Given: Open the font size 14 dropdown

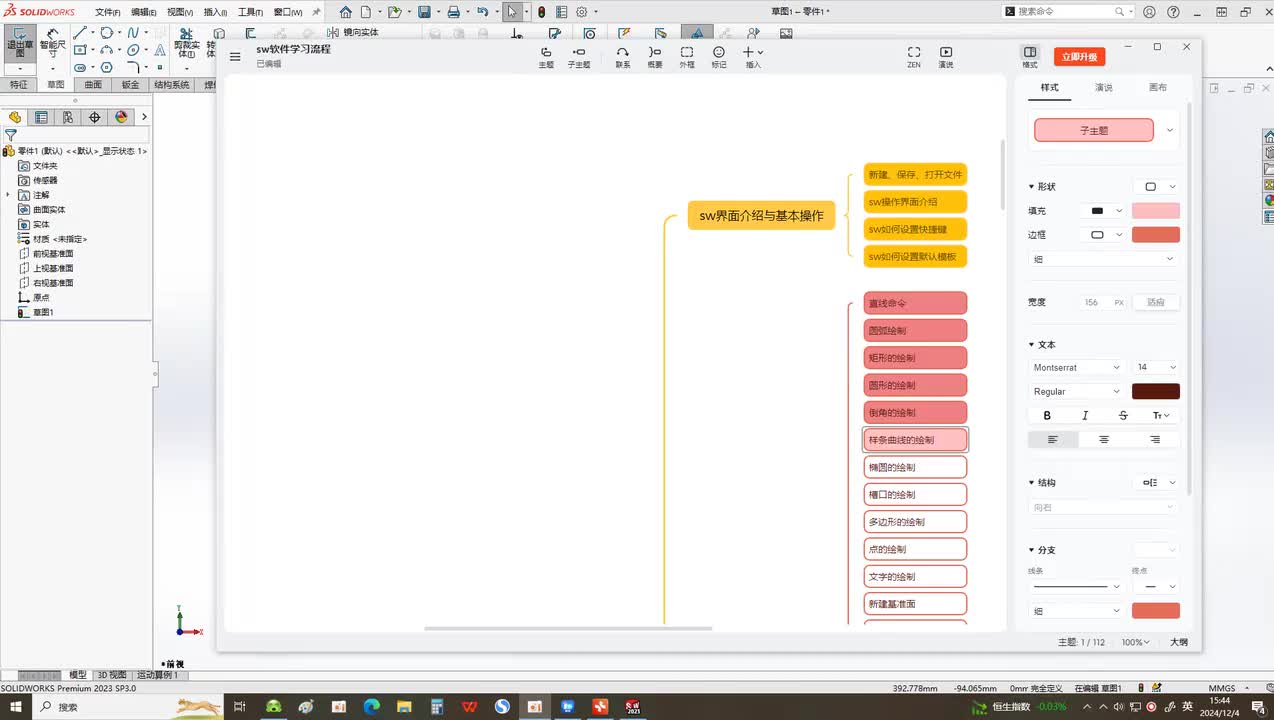Looking at the screenshot, I should pyautogui.click(x=1155, y=367).
